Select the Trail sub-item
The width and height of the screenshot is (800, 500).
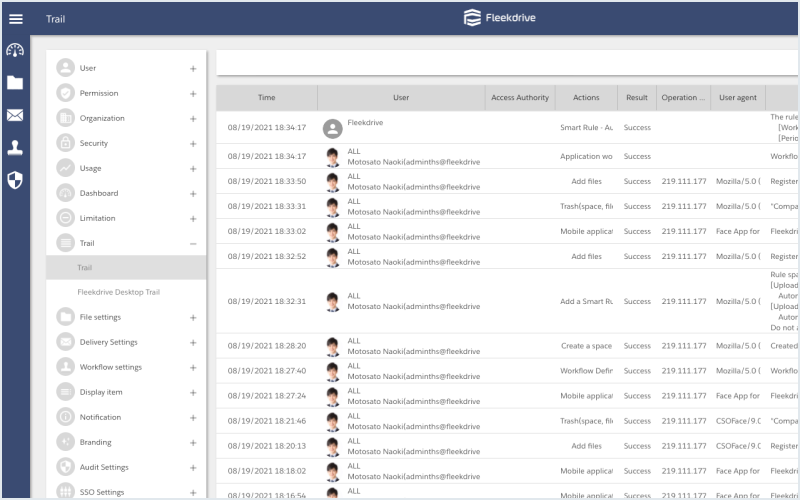tap(126, 267)
